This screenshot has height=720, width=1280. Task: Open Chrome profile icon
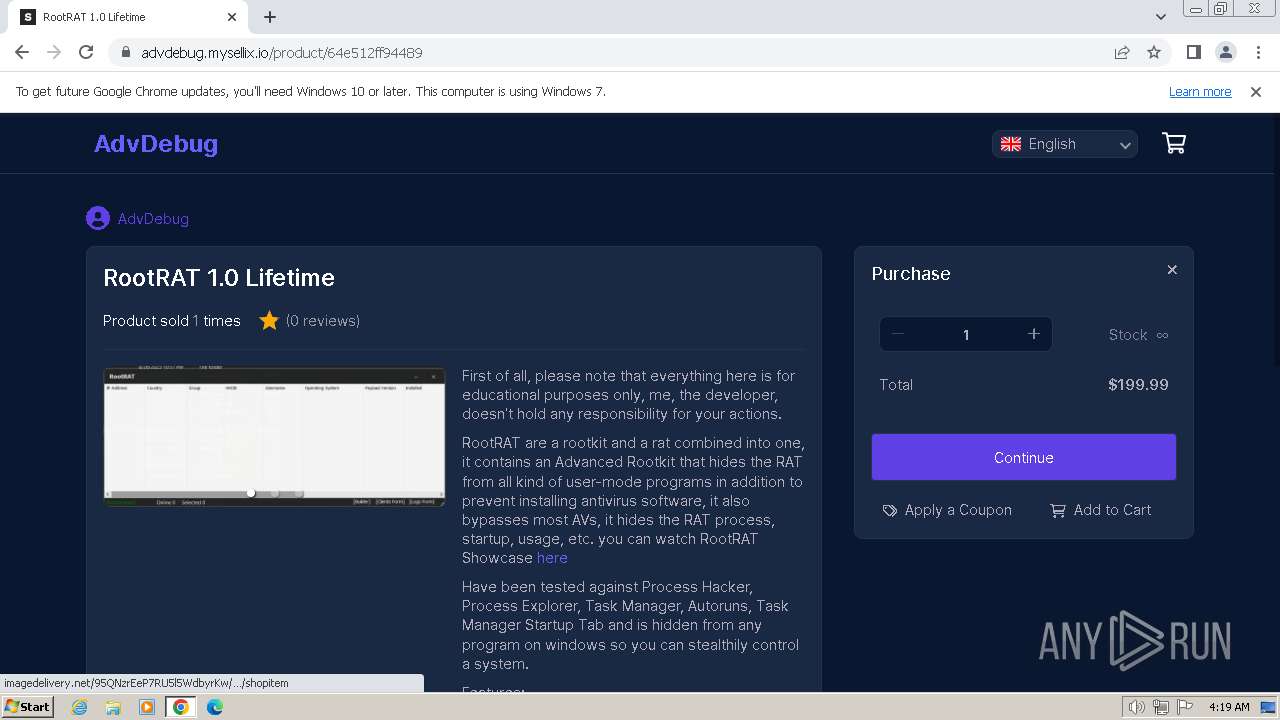pyautogui.click(x=1225, y=52)
